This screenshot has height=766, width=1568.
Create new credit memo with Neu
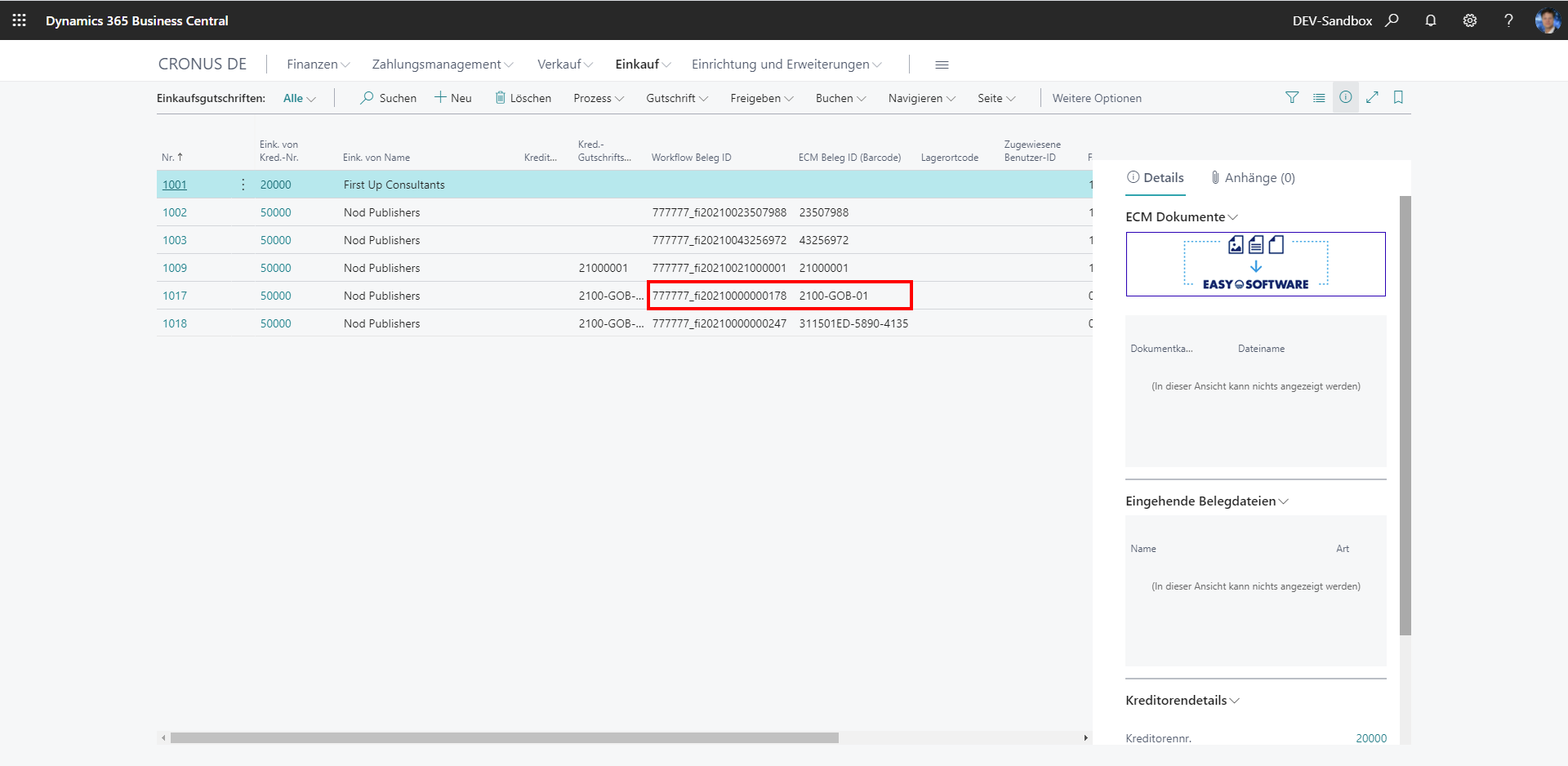(x=453, y=98)
